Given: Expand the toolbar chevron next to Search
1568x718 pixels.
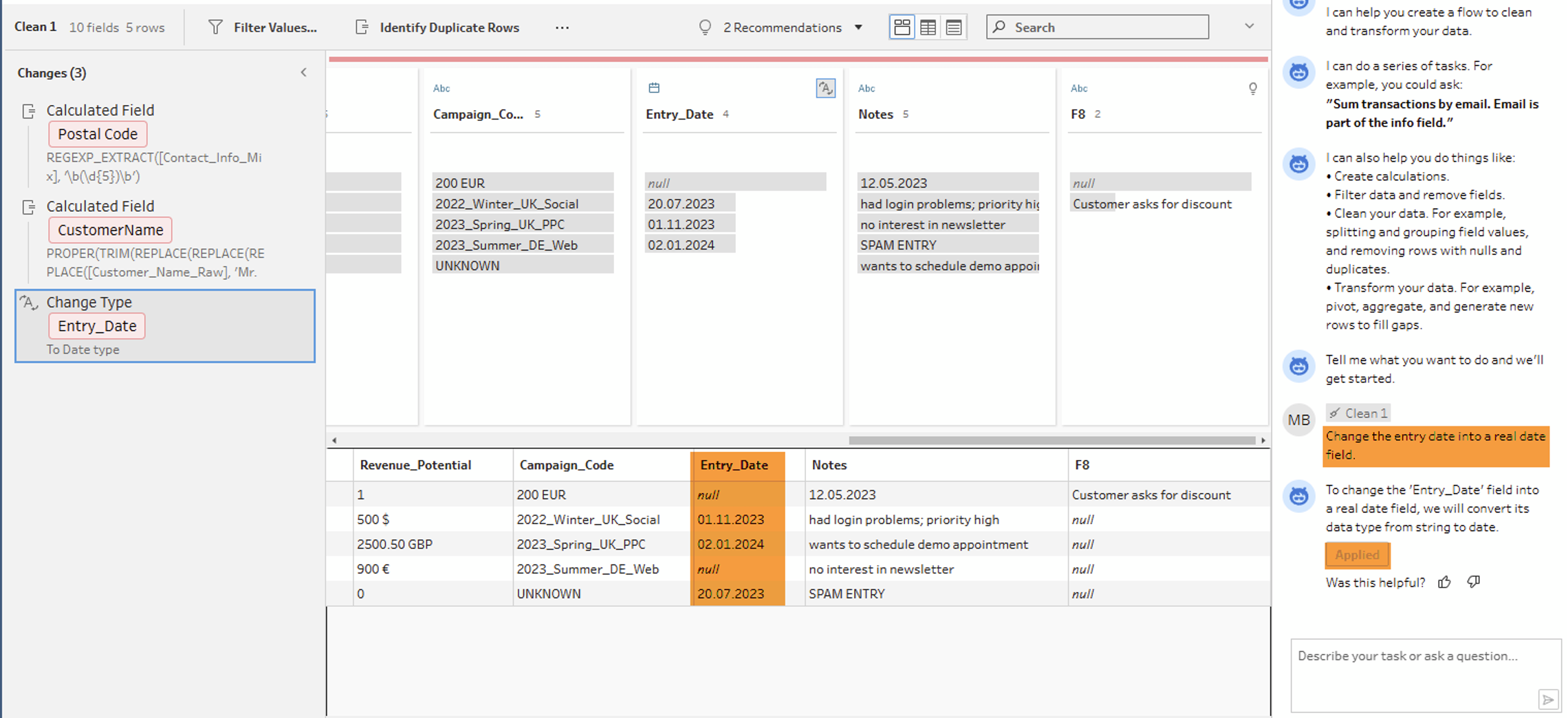Looking at the screenshot, I should pyautogui.click(x=1249, y=26).
